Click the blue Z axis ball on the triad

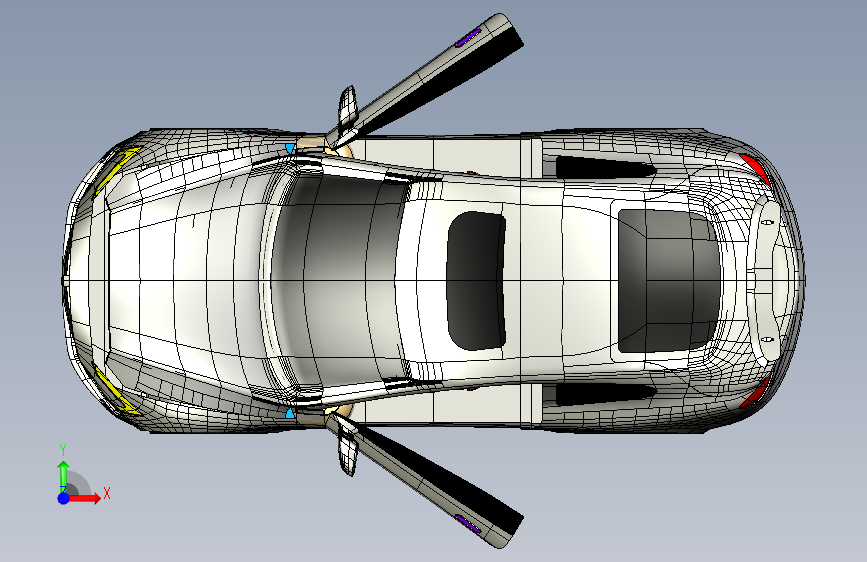pyautogui.click(x=64, y=498)
